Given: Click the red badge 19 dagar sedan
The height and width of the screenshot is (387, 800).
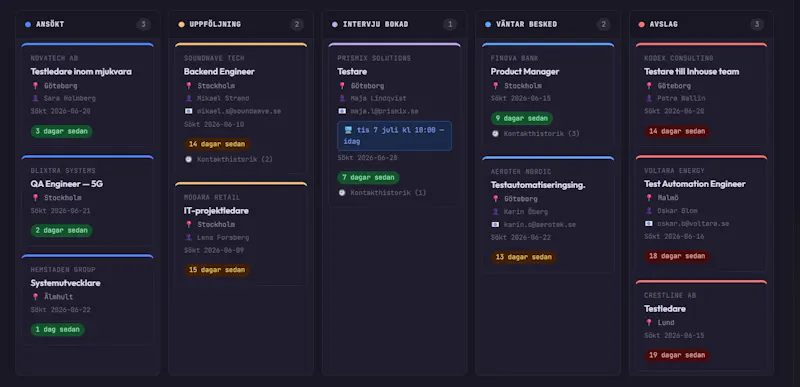Looking at the screenshot, I should [677, 355].
